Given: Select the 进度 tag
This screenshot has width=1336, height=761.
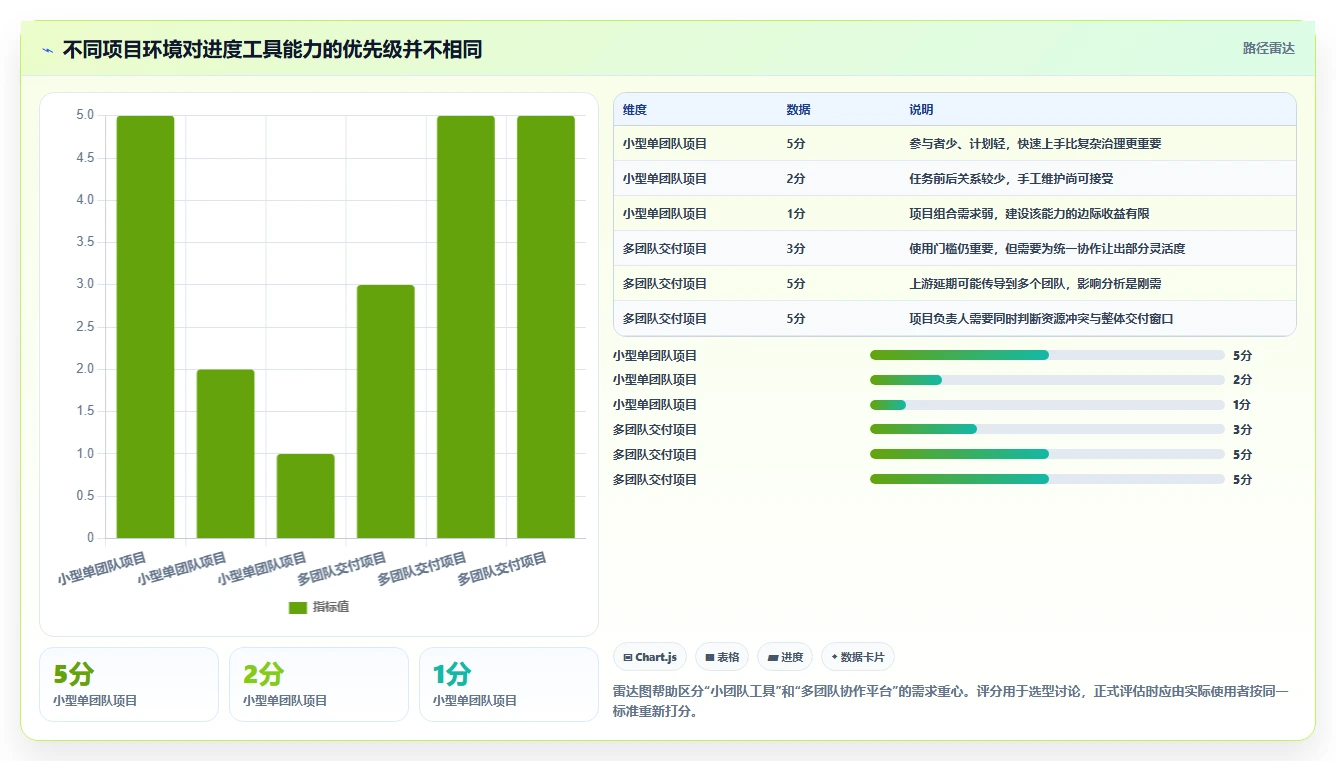Looking at the screenshot, I should coord(785,657).
